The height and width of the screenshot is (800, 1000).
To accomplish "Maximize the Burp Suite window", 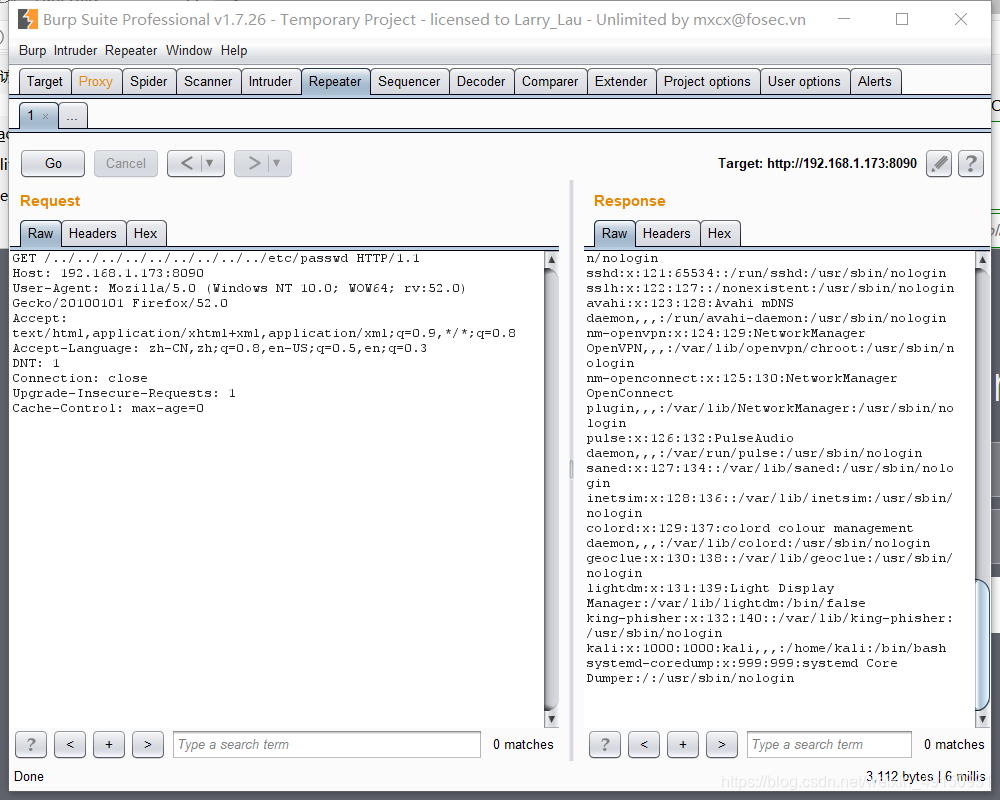I will 902,19.
